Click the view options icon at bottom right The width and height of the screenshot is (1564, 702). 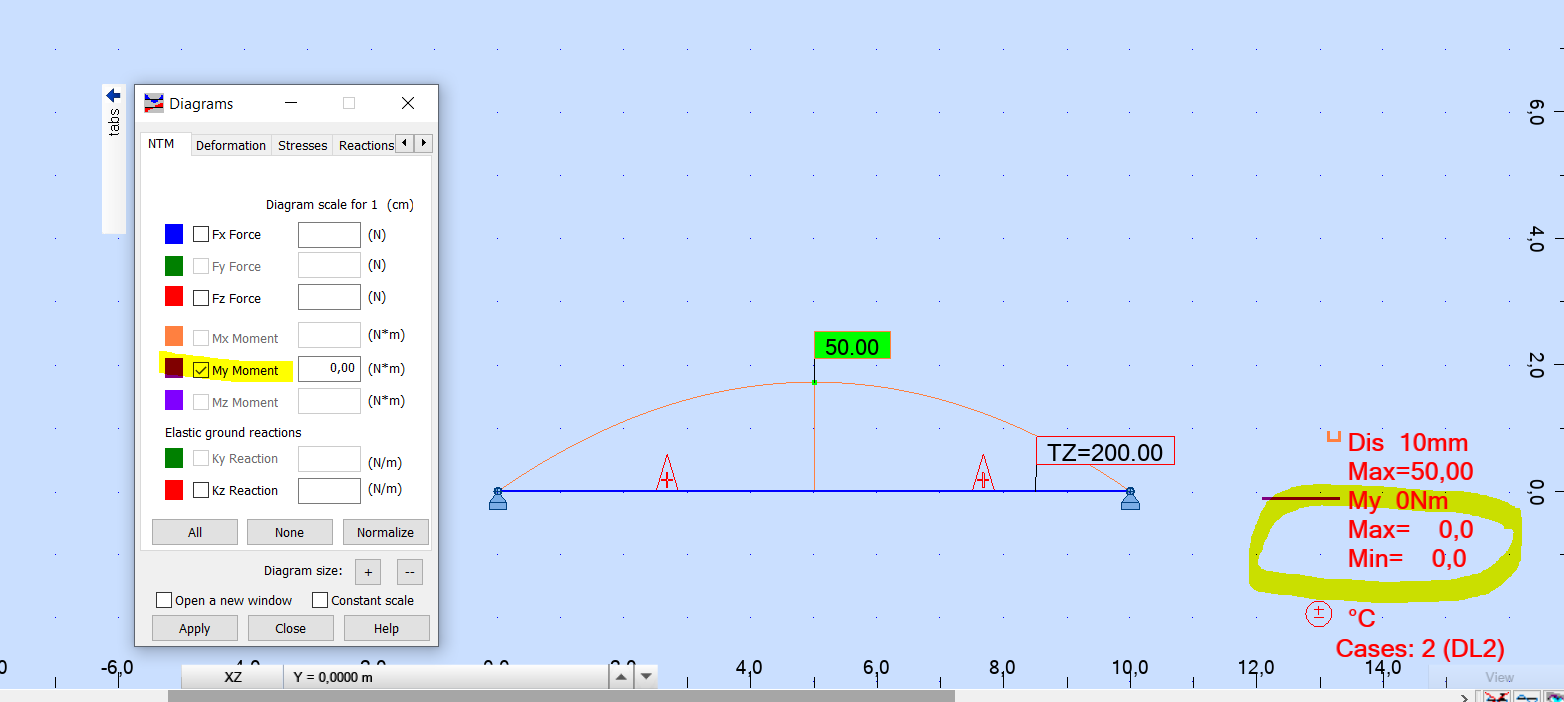[x=1555, y=697]
